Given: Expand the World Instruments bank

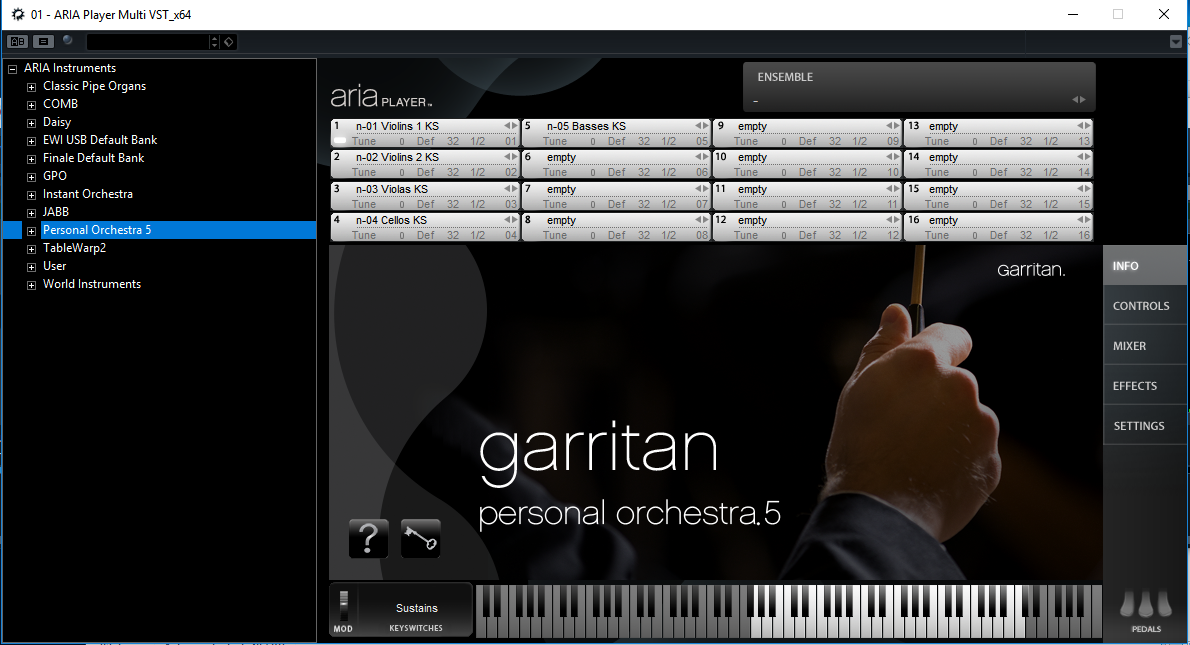Looking at the screenshot, I should pyautogui.click(x=31, y=285).
